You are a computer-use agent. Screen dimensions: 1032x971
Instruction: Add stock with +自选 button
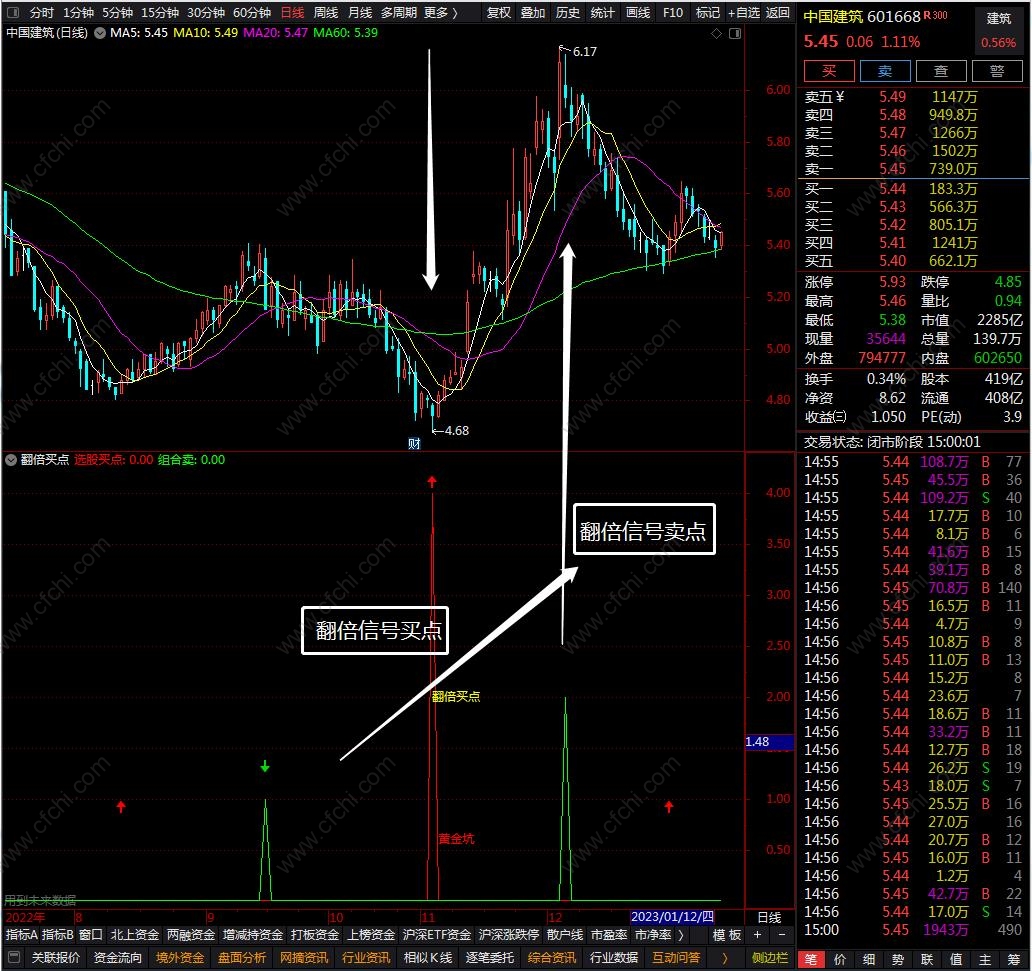tap(744, 13)
